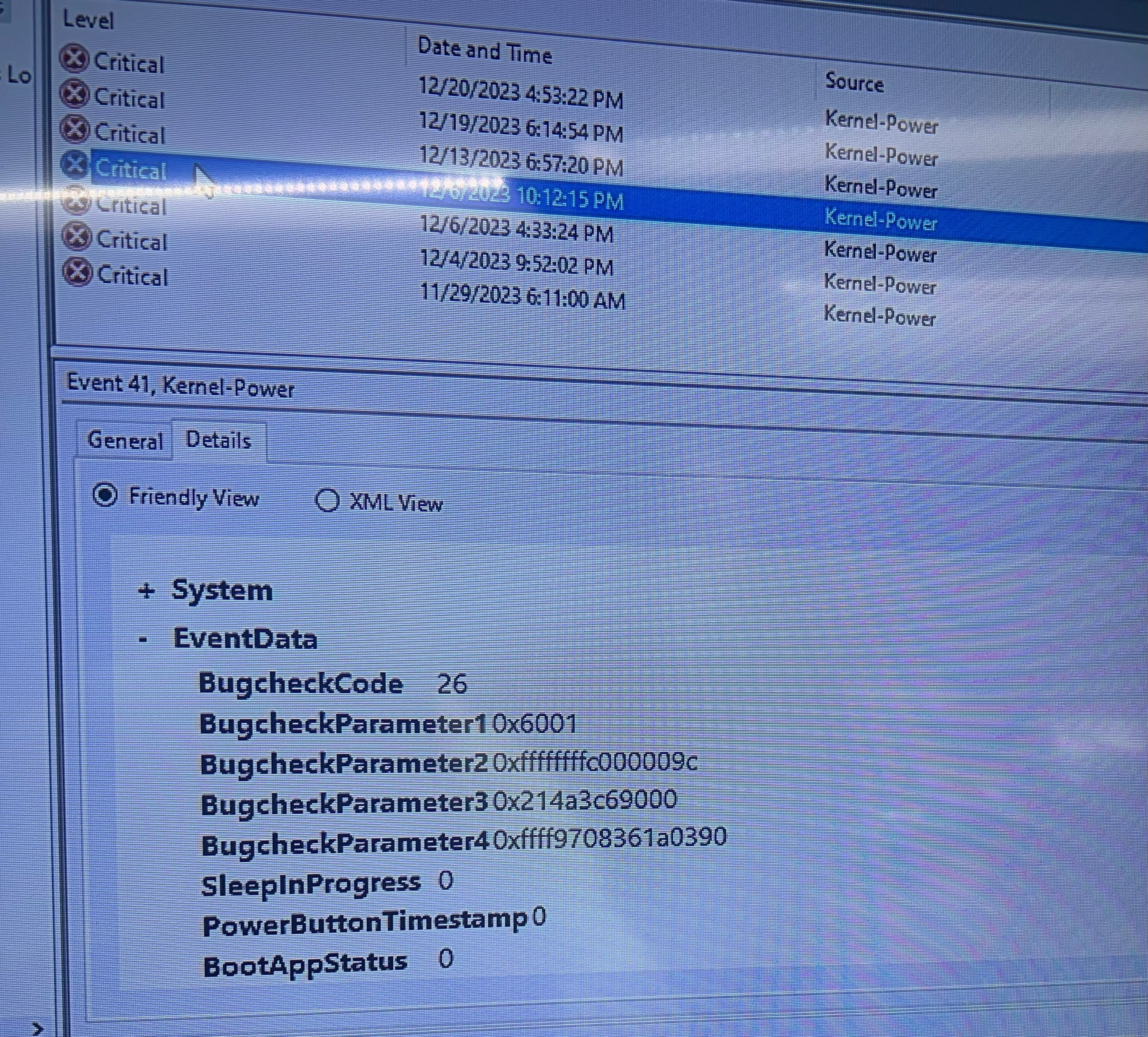This screenshot has width=1148, height=1037.
Task: Click critical error icon for 12/19/2023 event
Action: pos(74,94)
